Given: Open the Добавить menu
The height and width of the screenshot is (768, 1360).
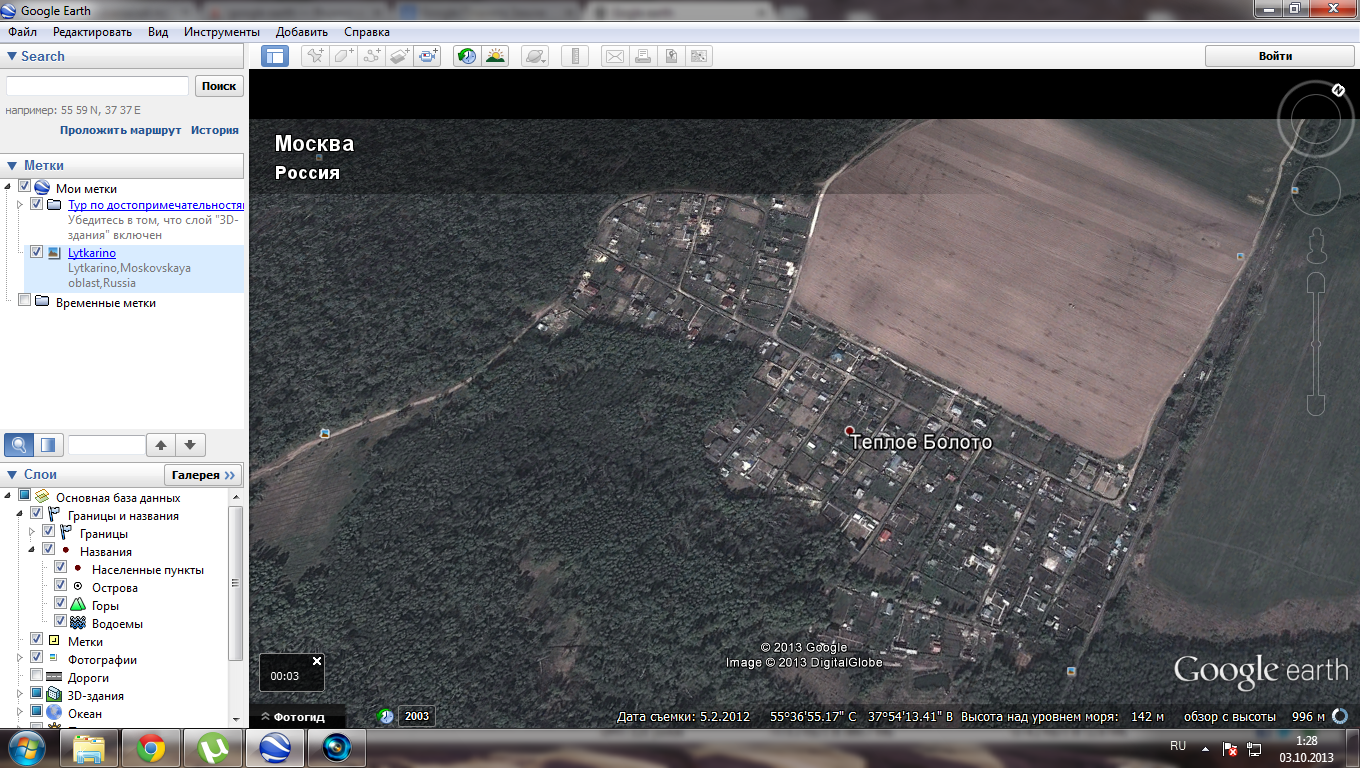Looking at the screenshot, I should point(302,32).
